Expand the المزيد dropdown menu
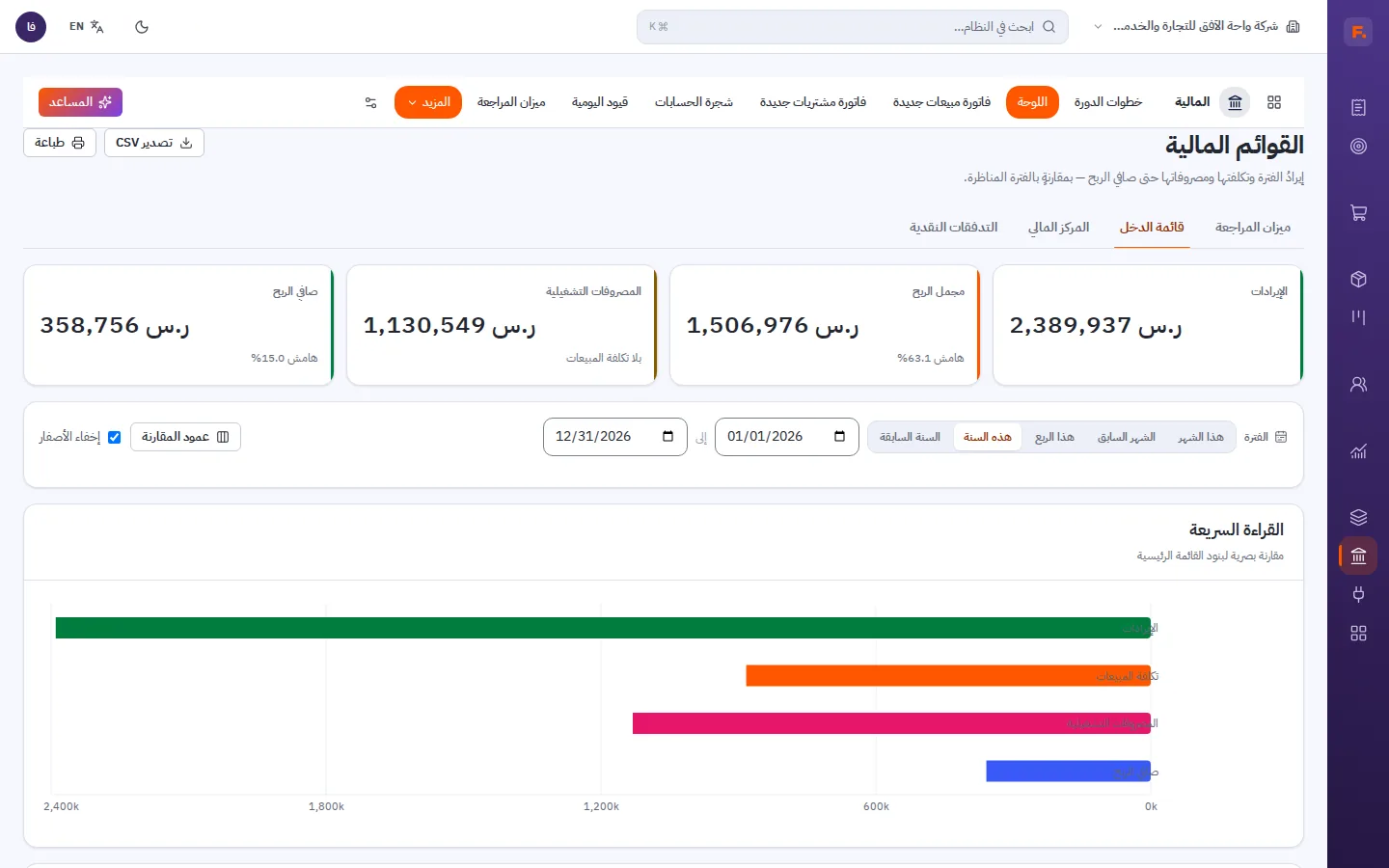1389x868 pixels. click(x=428, y=102)
